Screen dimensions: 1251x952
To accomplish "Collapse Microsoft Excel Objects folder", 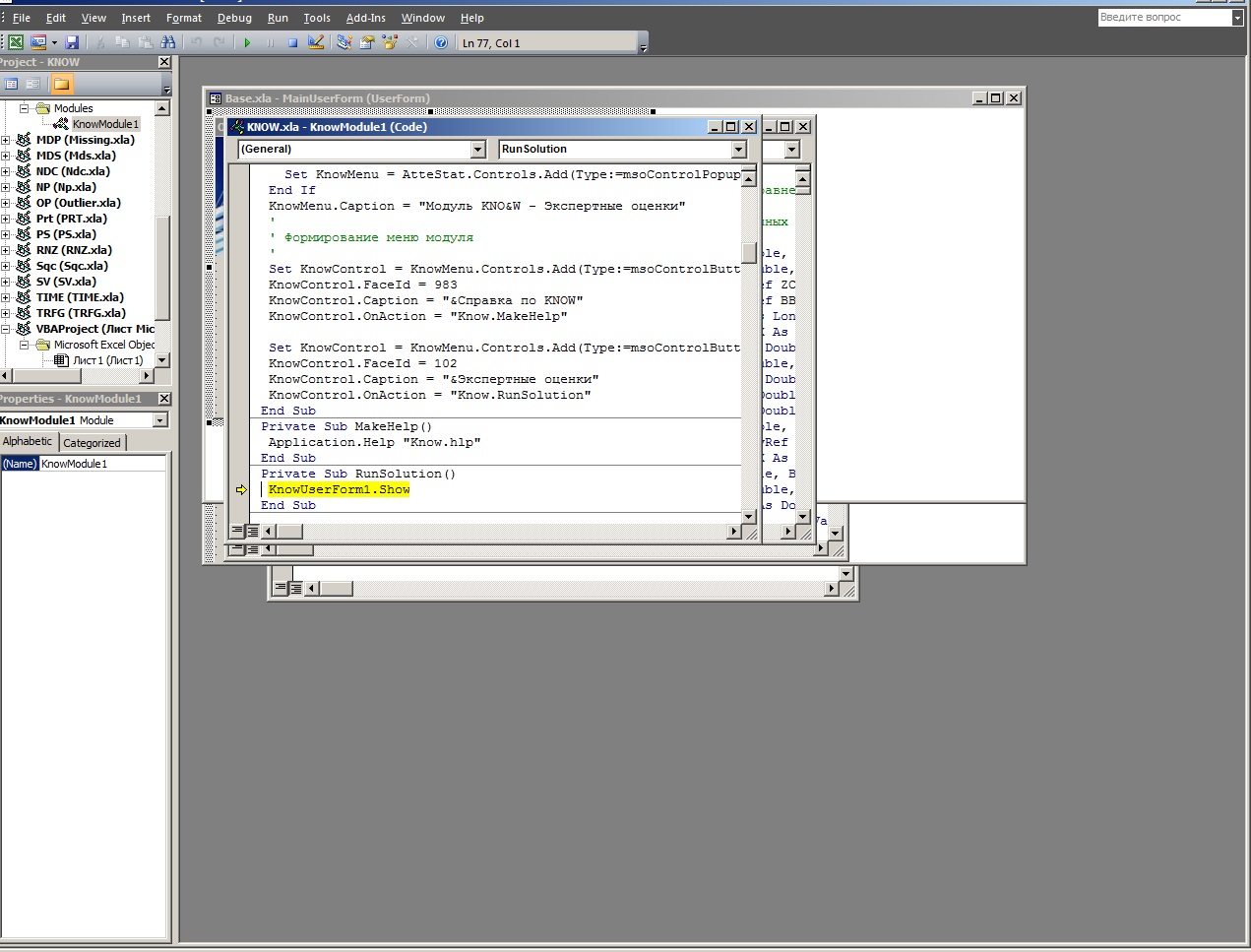I will [25, 345].
